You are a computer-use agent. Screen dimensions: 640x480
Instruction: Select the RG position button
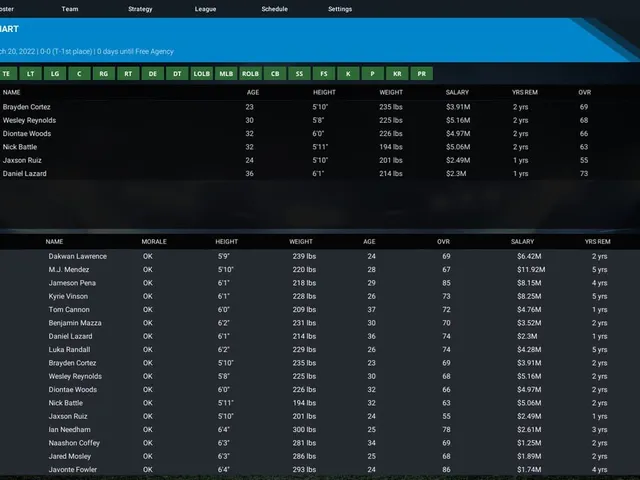tap(104, 74)
